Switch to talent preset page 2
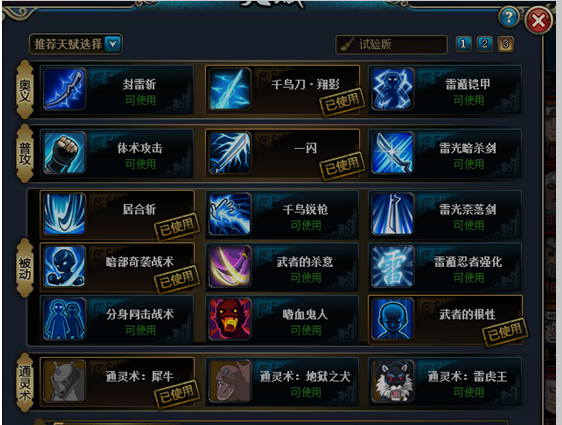 tap(485, 44)
